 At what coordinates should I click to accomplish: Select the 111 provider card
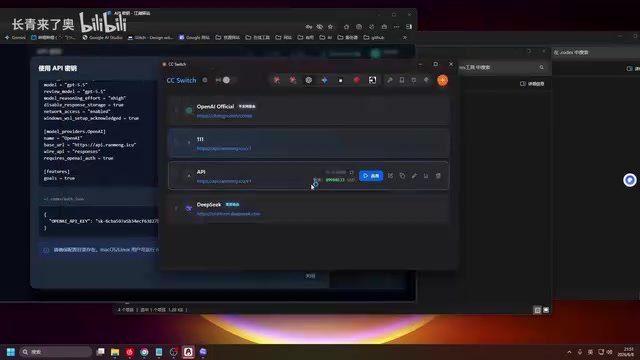(309, 143)
